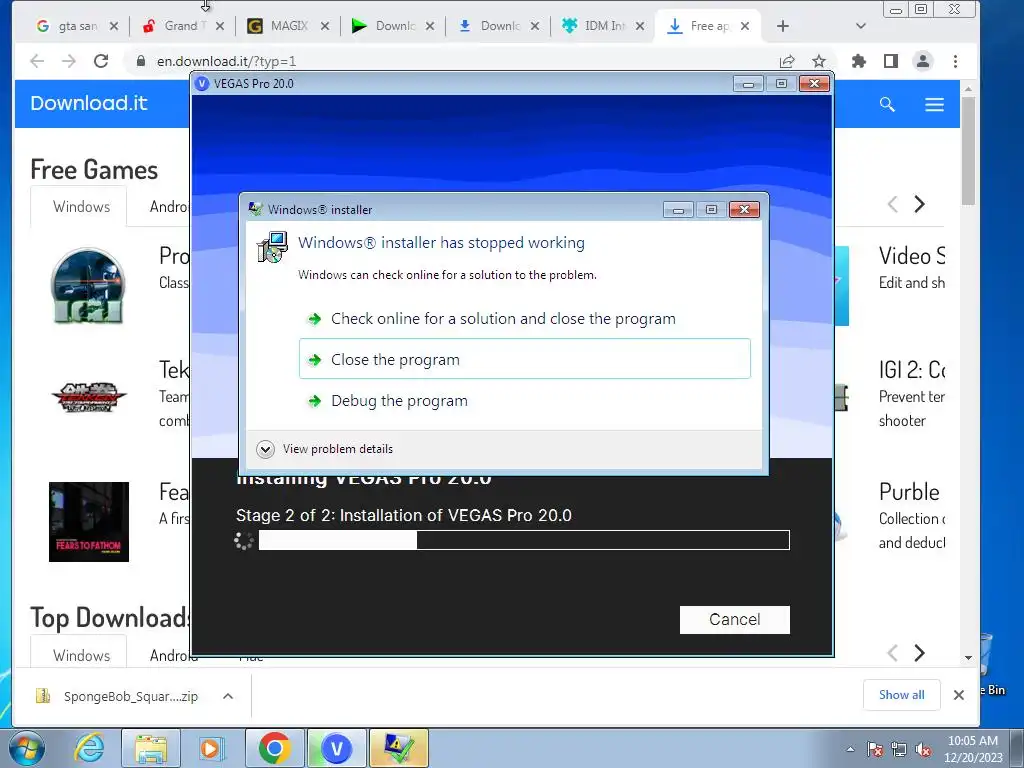Toggle Chrome side panel icon

891,61
